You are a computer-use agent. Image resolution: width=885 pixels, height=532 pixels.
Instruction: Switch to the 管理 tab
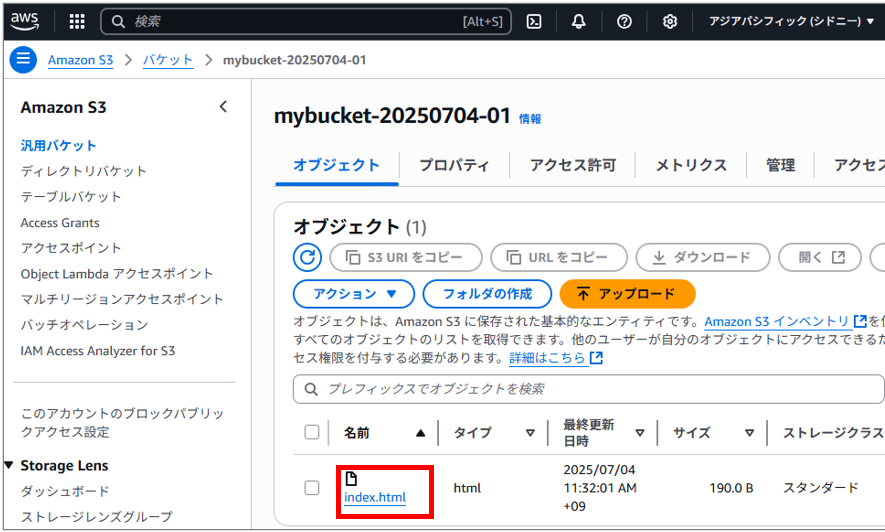(x=781, y=165)
